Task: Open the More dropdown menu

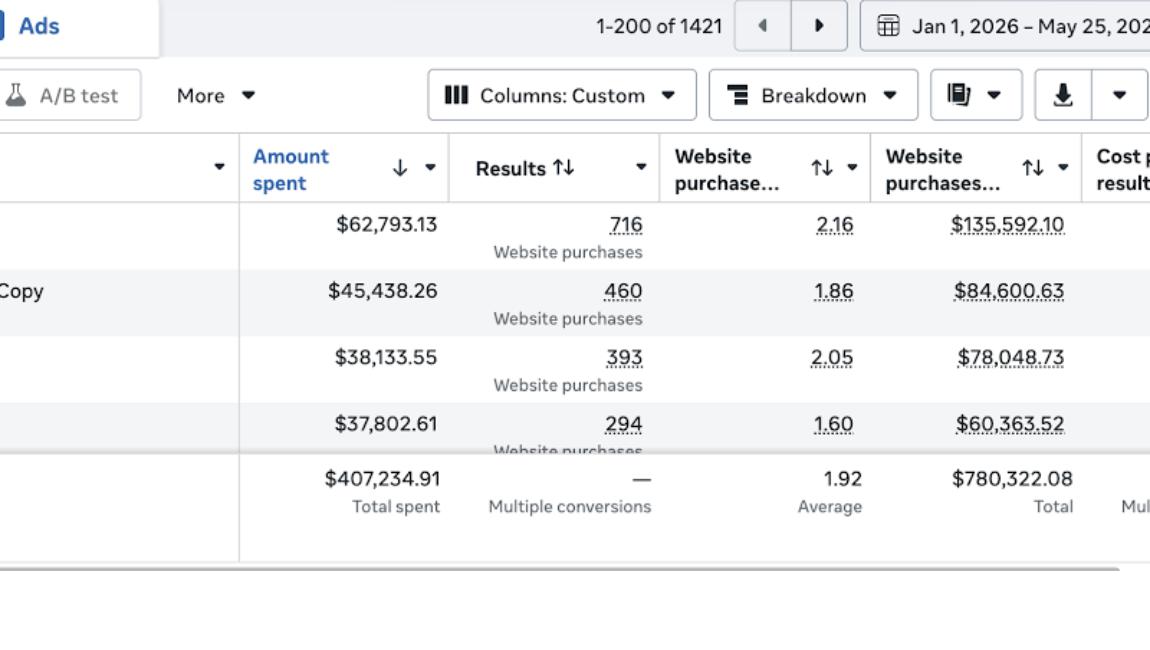Action: (x=216, y=95)
